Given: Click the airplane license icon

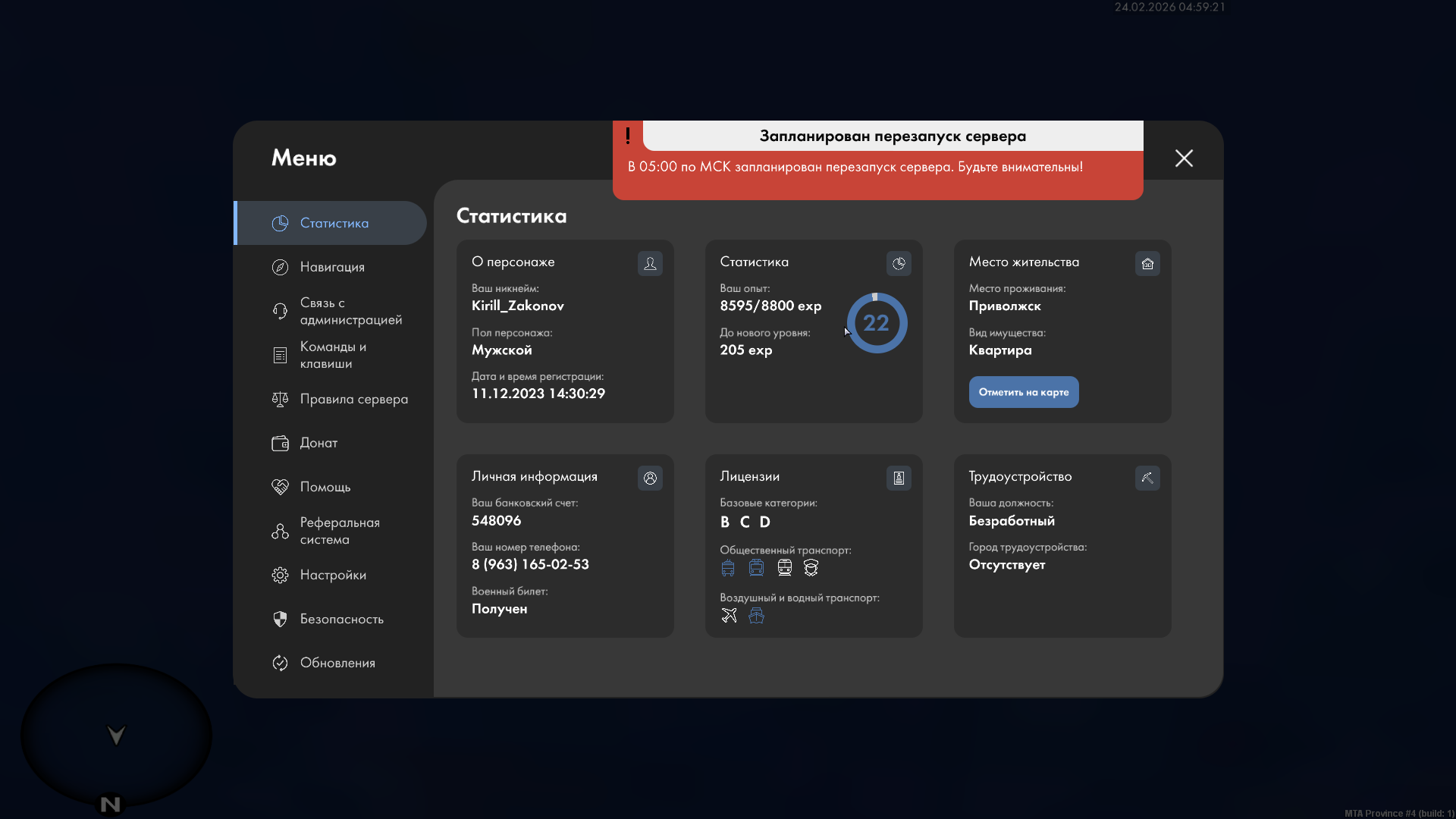Looking at the screenshot, I should [x=729, y=615].
